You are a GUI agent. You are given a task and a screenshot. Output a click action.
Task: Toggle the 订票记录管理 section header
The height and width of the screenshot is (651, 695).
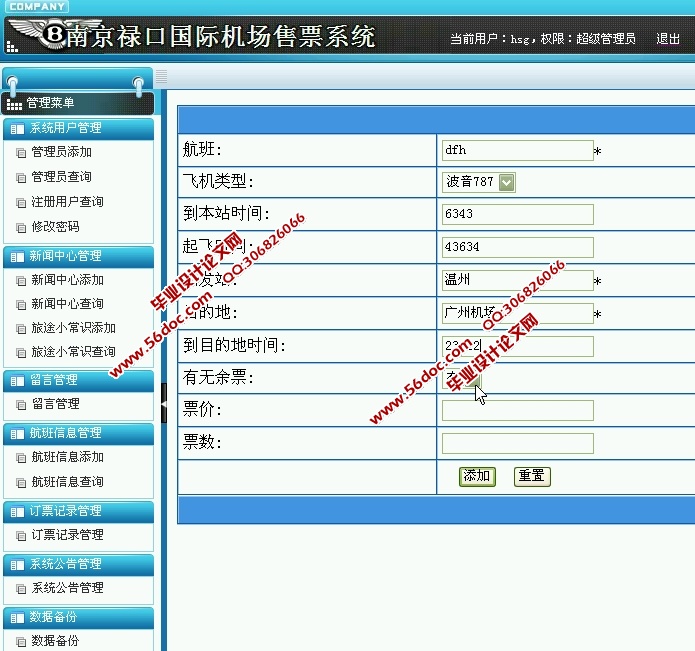pyautogui.click(x=78, y=512)
